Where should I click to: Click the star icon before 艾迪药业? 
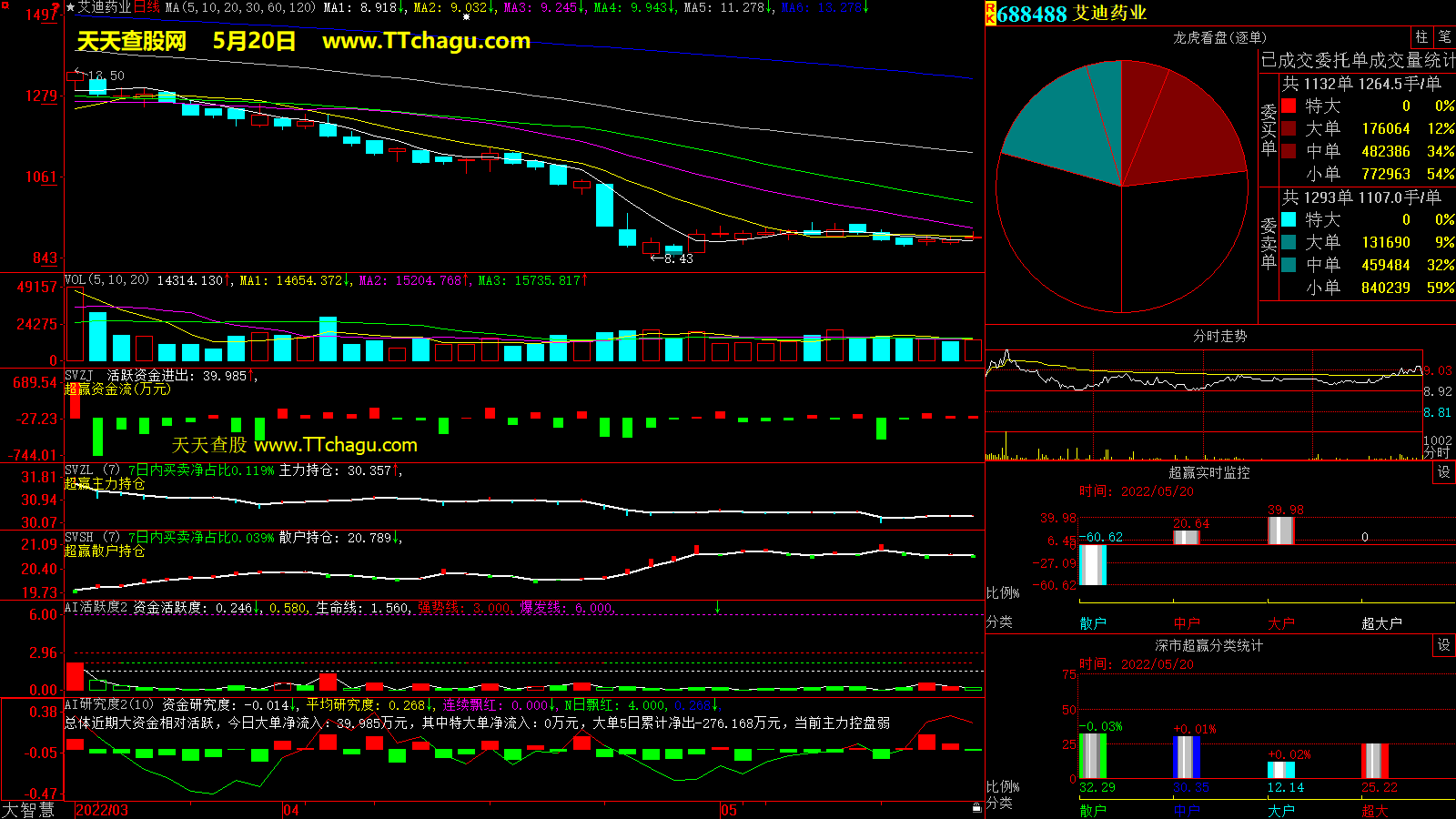[x=70, y=7]
